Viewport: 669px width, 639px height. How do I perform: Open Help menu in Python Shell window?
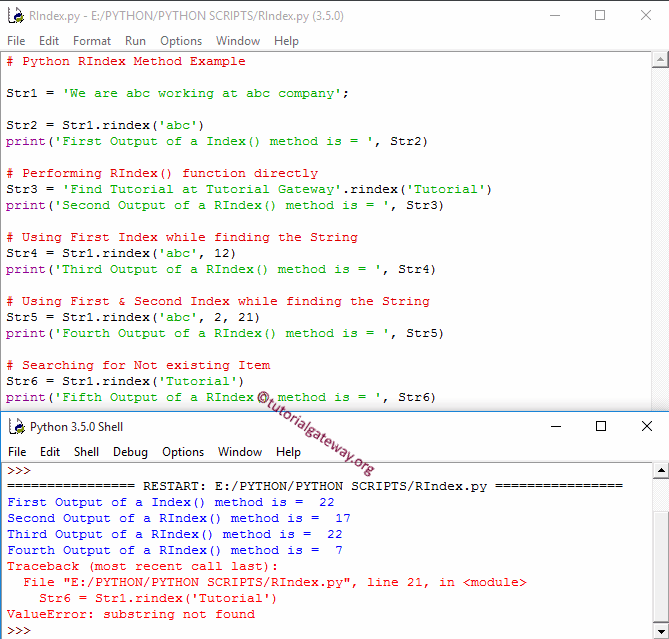pos(288,452)
